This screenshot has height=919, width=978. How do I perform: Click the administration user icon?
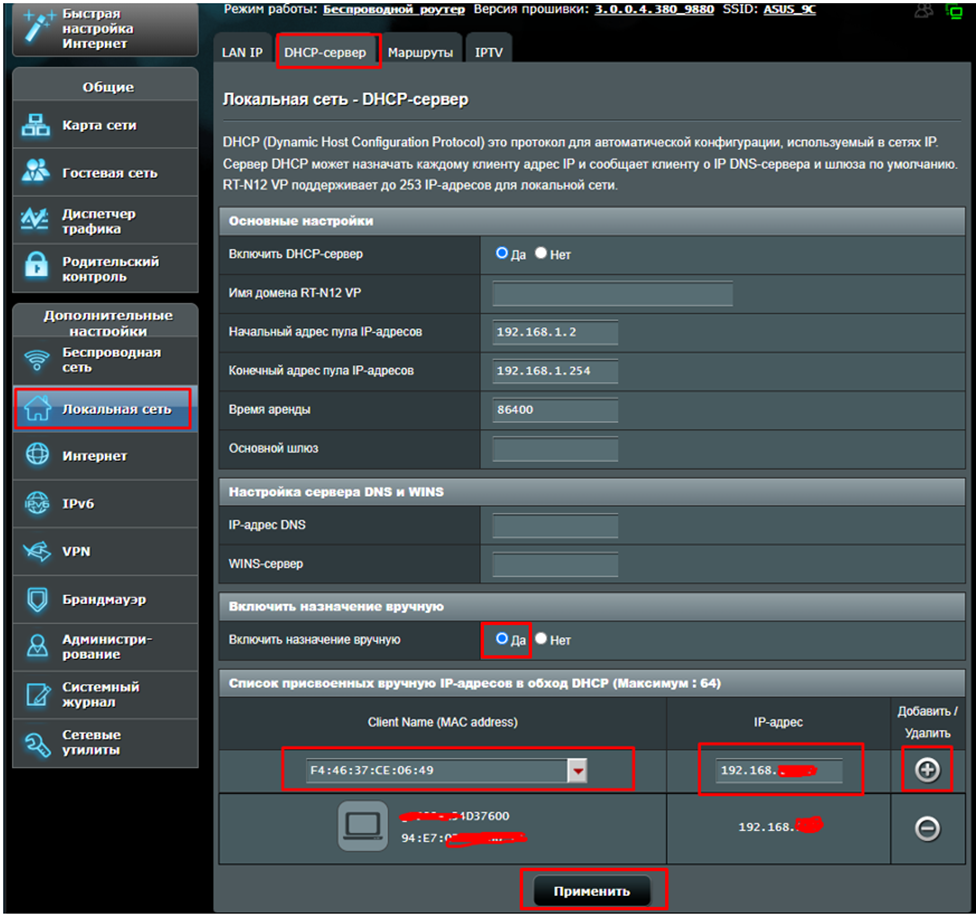[37, 646]
